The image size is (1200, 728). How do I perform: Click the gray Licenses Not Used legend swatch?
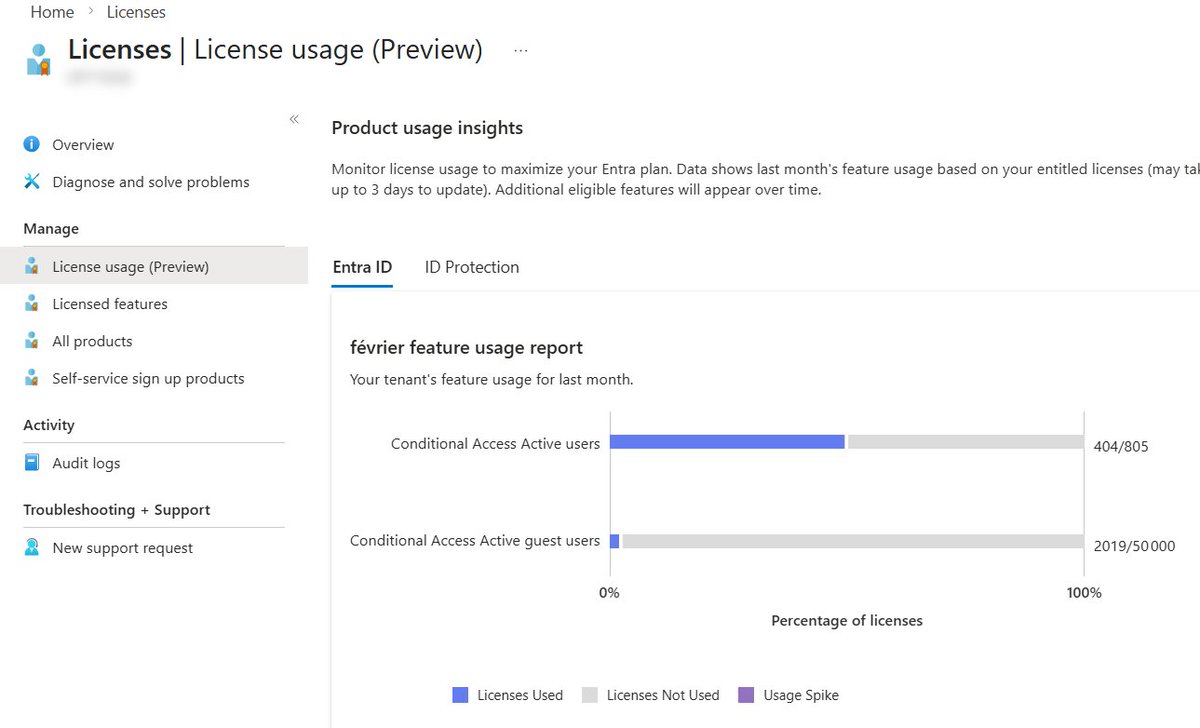[x=589, y=695]
